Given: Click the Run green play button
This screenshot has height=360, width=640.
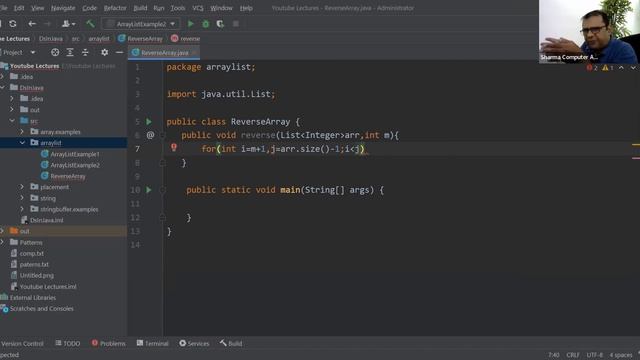Looking at the screenshot, I should (191, 24).
